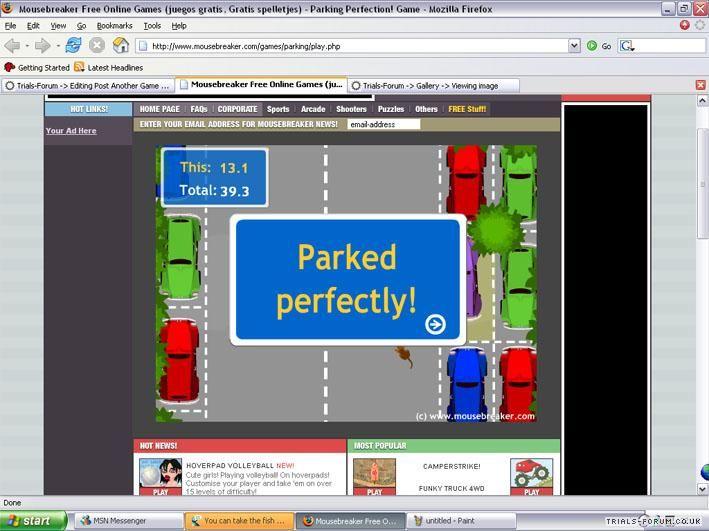Click the Stop loading icon
Viewport: 709px width, 531px height.
point(97,45)
